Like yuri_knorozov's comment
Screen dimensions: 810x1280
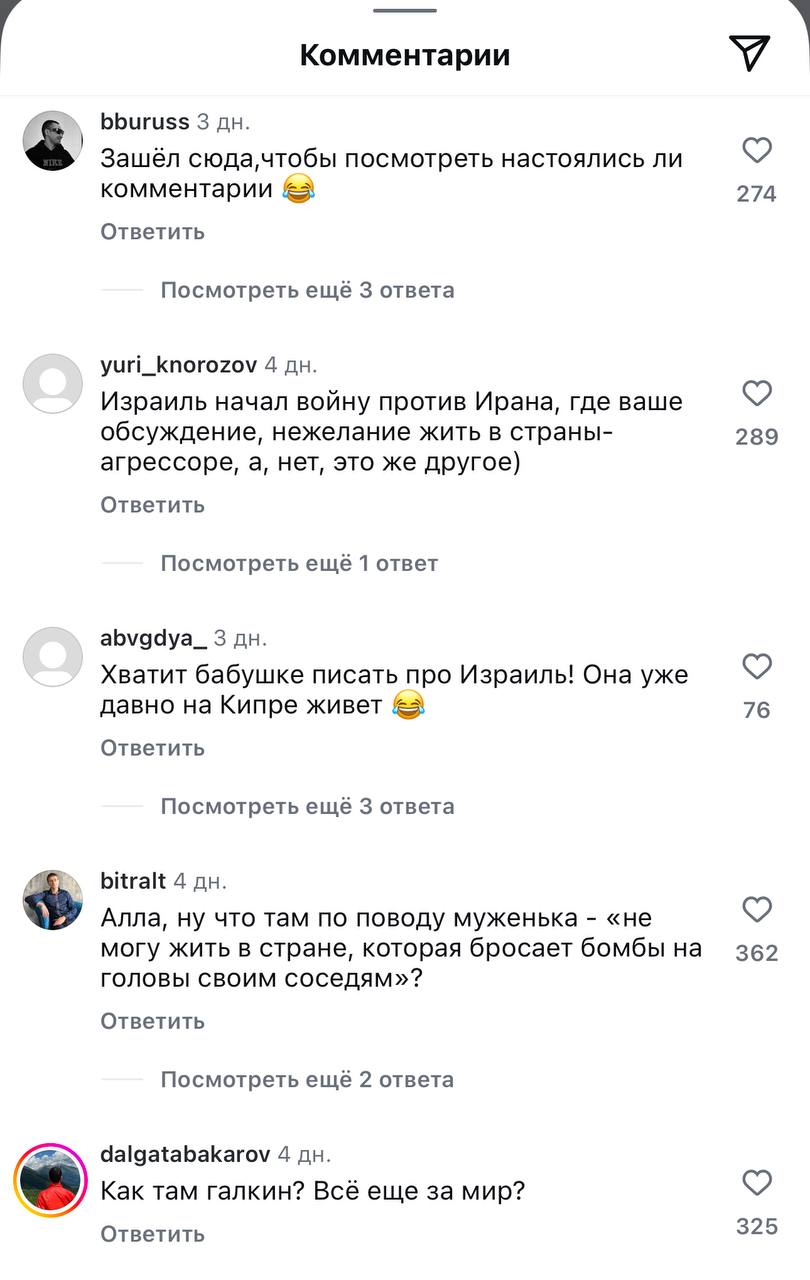pyautogui.click(x=757, y=394)
